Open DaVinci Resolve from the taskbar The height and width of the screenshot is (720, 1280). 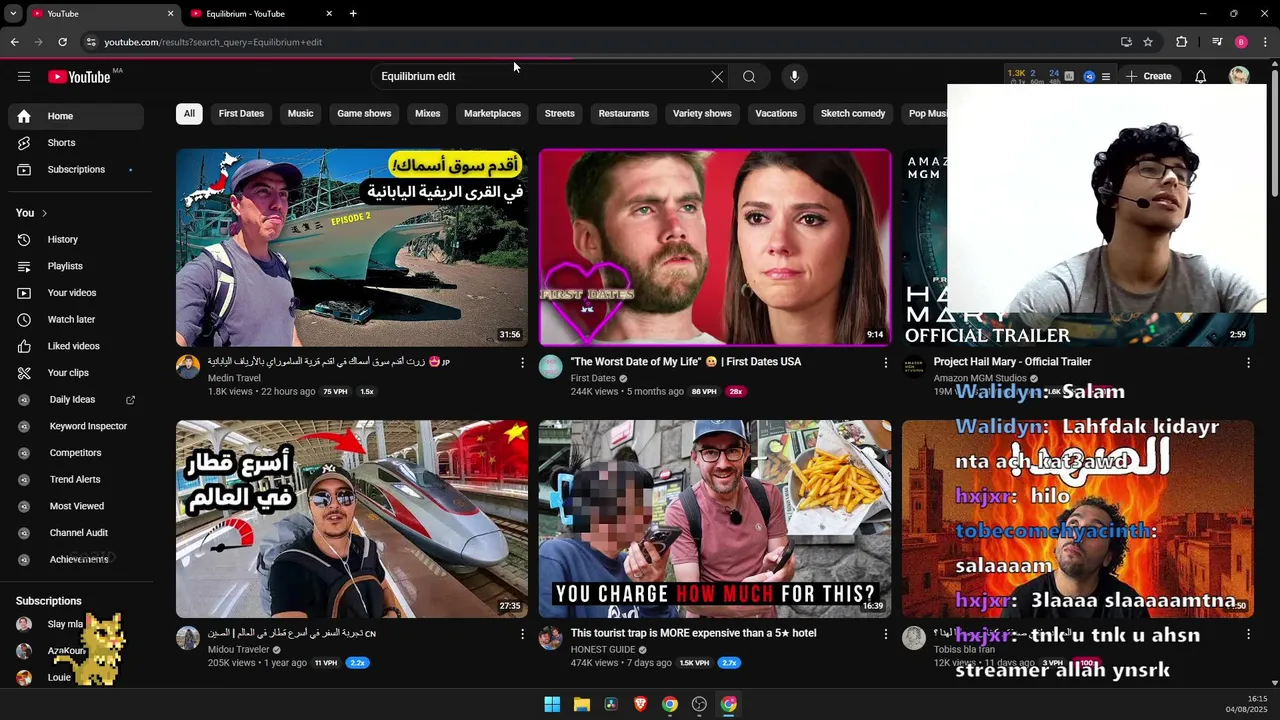point(611,704)
